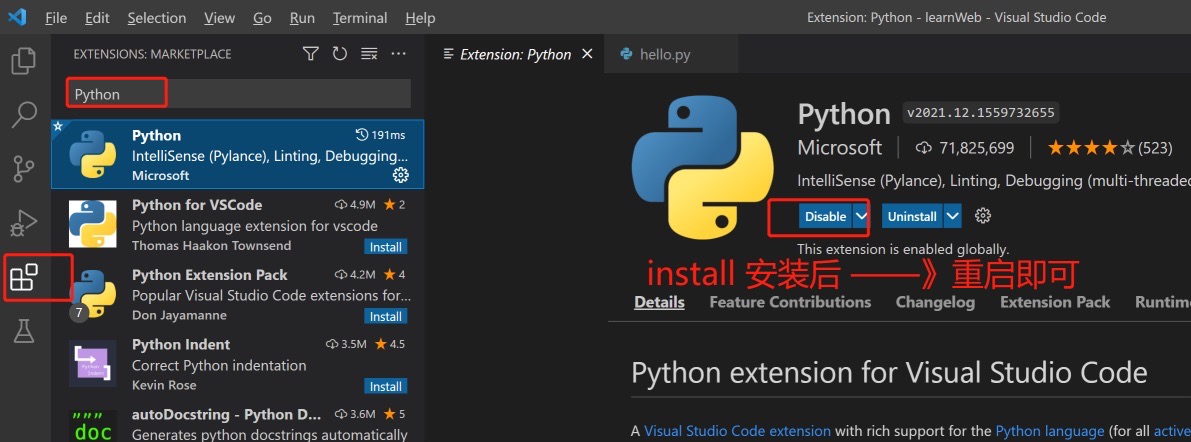The width and height of the screenshot is (1191, 442).
Task: Close the Extension: Python tab
Action: [x=586, y=54]
